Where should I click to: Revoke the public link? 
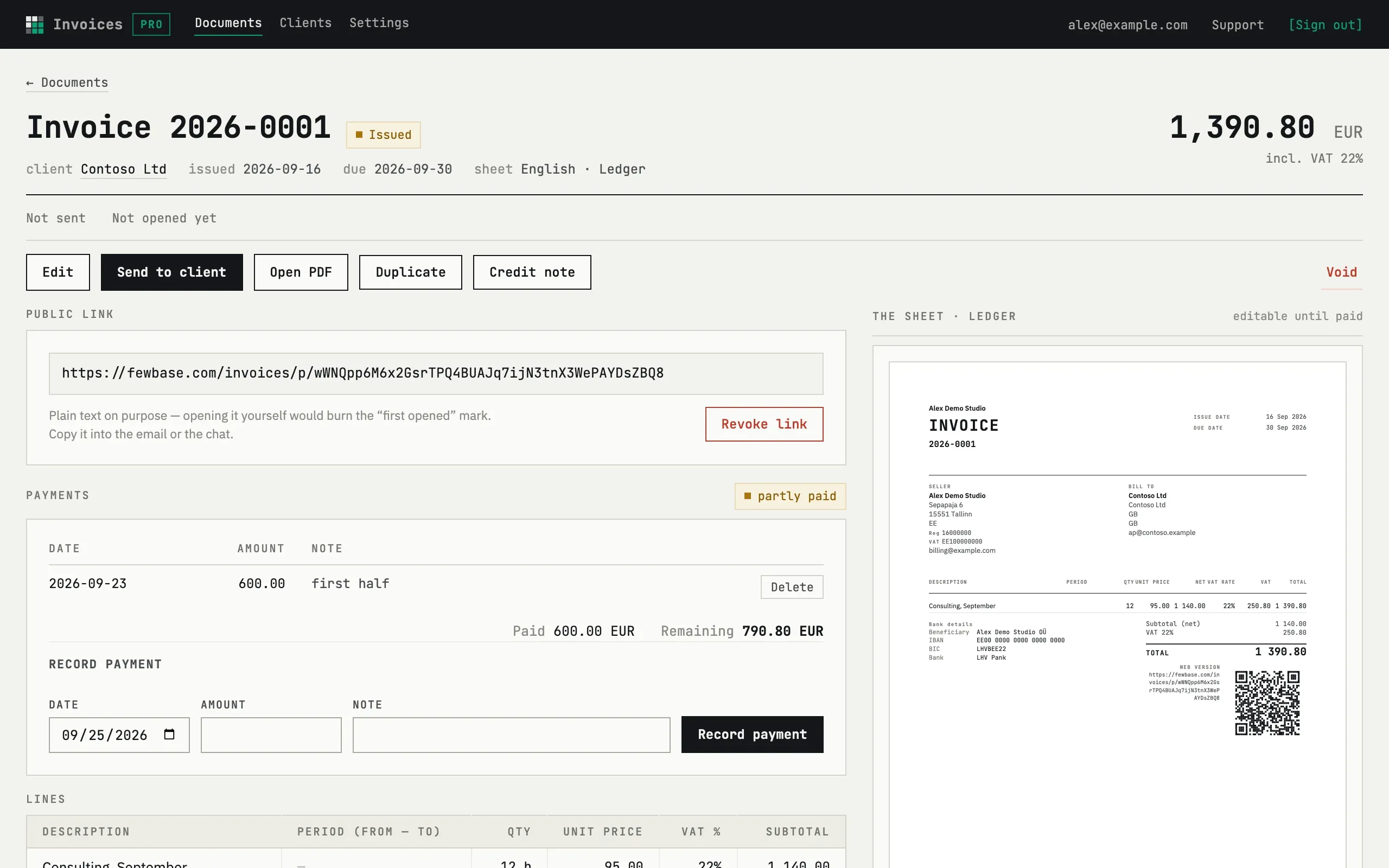pyautogui.click(x=764, y=424)
